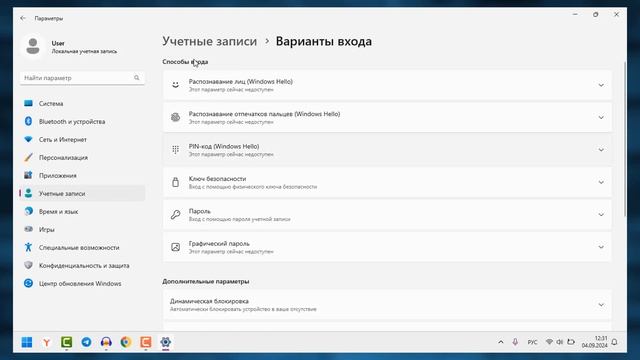Open Telegram from taskbar
This screenshot has width=640, height=360.
point(86,342)
